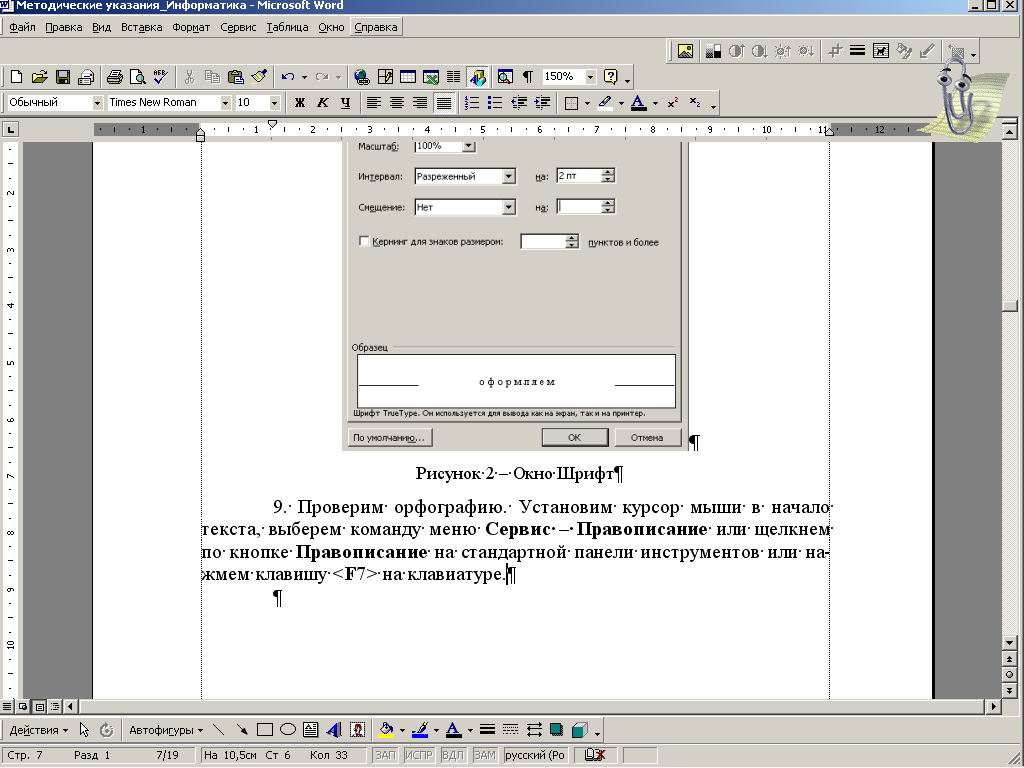Insert a hyperlink with the globe icon
Screen dimensions: 1024x768
click(x=362, y=77)
